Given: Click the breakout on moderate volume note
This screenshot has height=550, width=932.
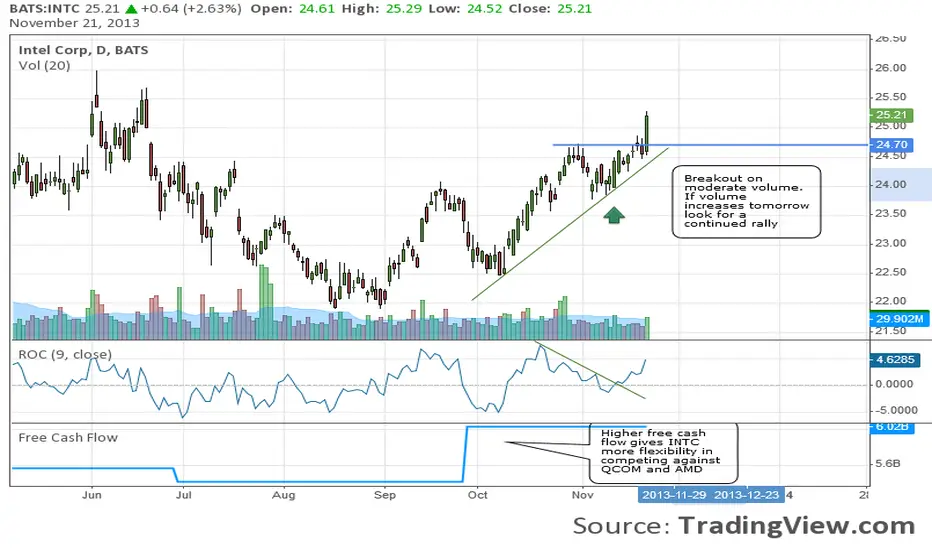Looking at the screenshot, I should click(x=747, y=202).
